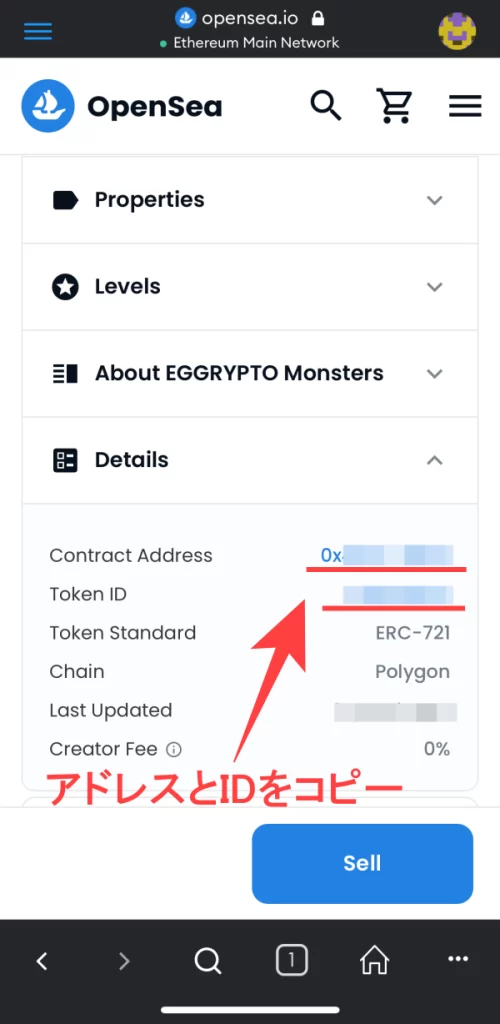Tap the wallet avatar icon at top right

point(457,31)
